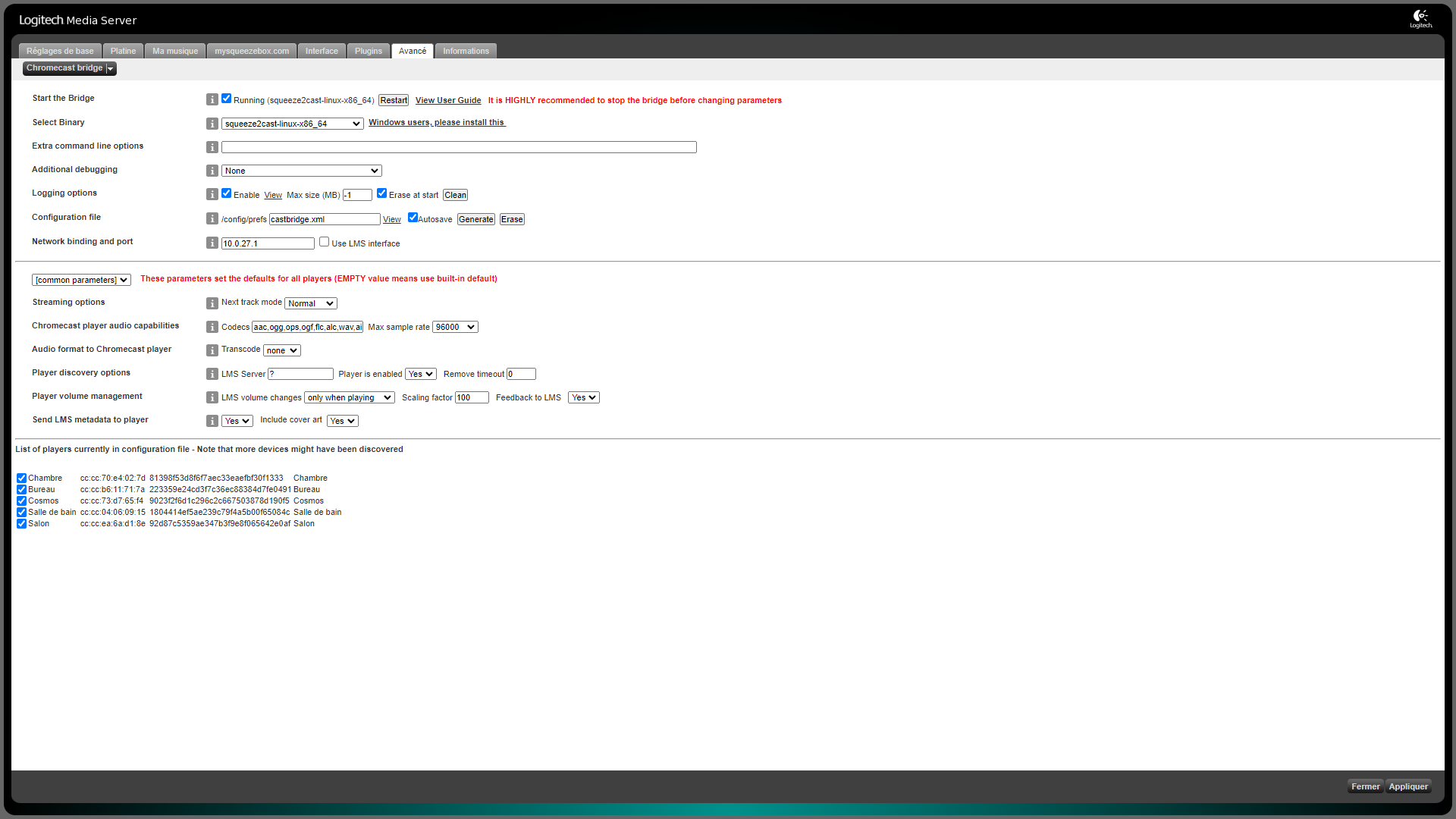This screenshot has height=819, width=1456.
Task: Toggle the Autosave checkbox
Action: [x=413, y=218]
